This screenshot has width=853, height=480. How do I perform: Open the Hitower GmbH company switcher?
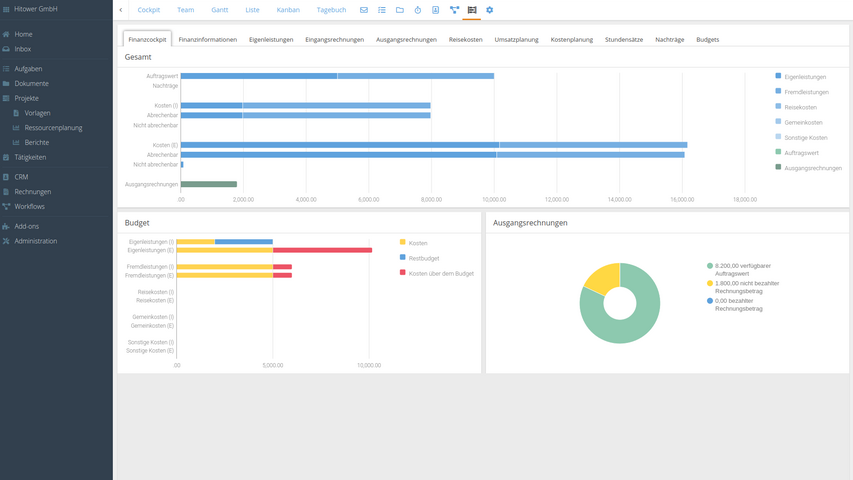[x=35, y=9]
